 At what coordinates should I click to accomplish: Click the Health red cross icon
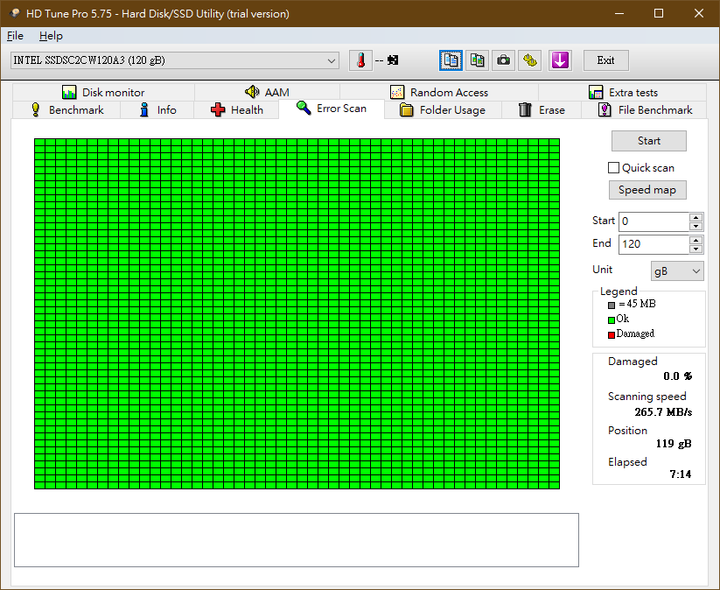218,110
